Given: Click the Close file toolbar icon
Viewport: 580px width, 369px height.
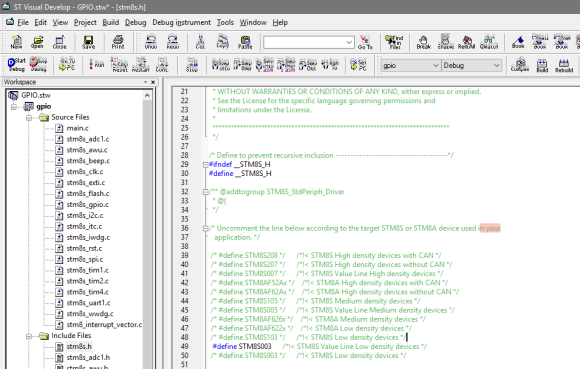Looking at the screenshot, I should point(59,42).
